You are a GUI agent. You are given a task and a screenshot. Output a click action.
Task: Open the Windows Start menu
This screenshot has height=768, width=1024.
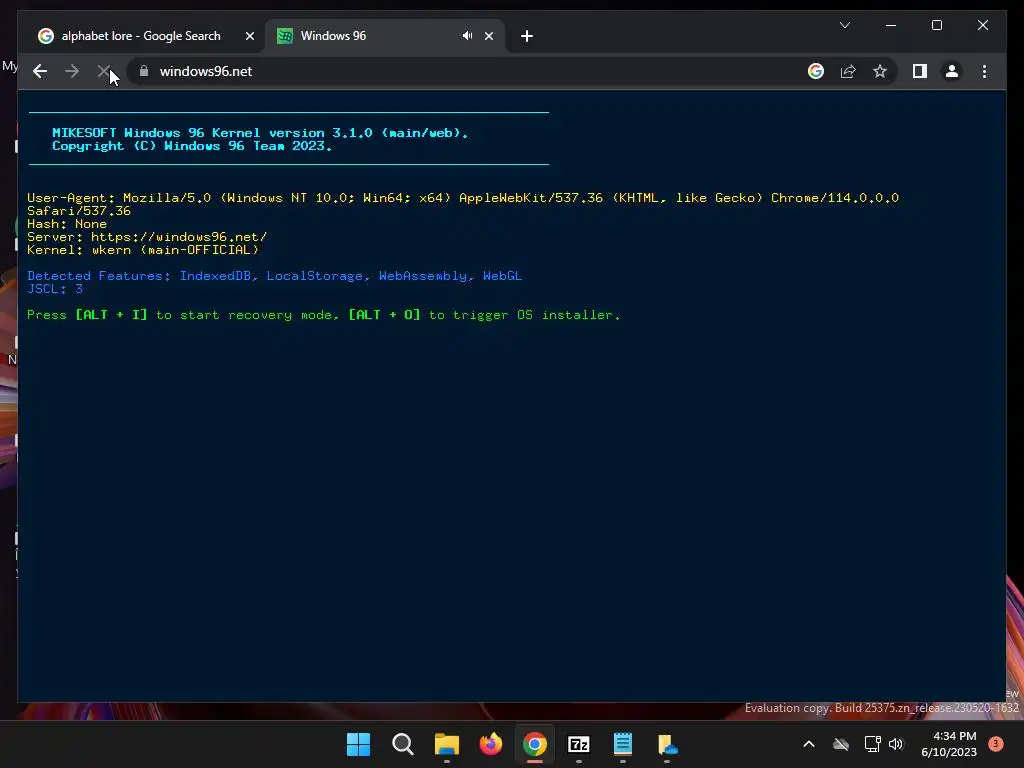click(x=358, y=744)
